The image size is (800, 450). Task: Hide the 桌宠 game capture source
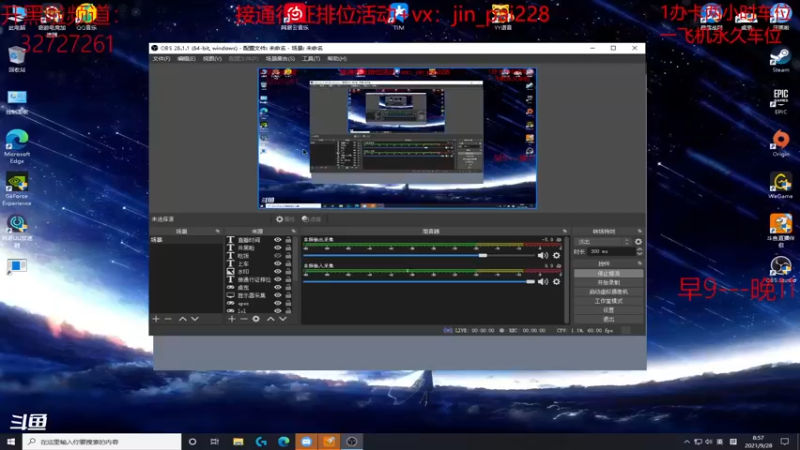278,287
